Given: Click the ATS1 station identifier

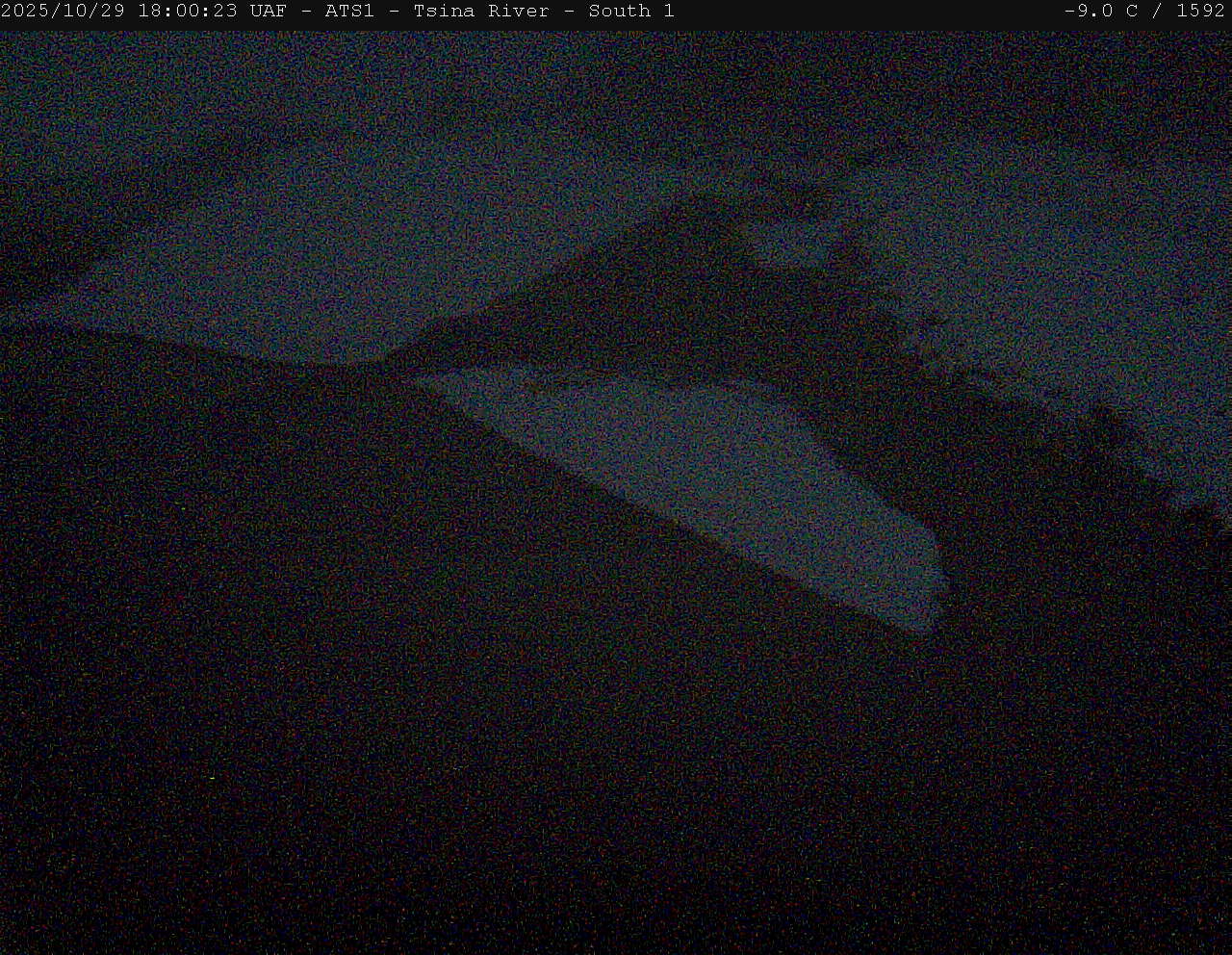Looking at the screenshot, I should pos(349,12).
